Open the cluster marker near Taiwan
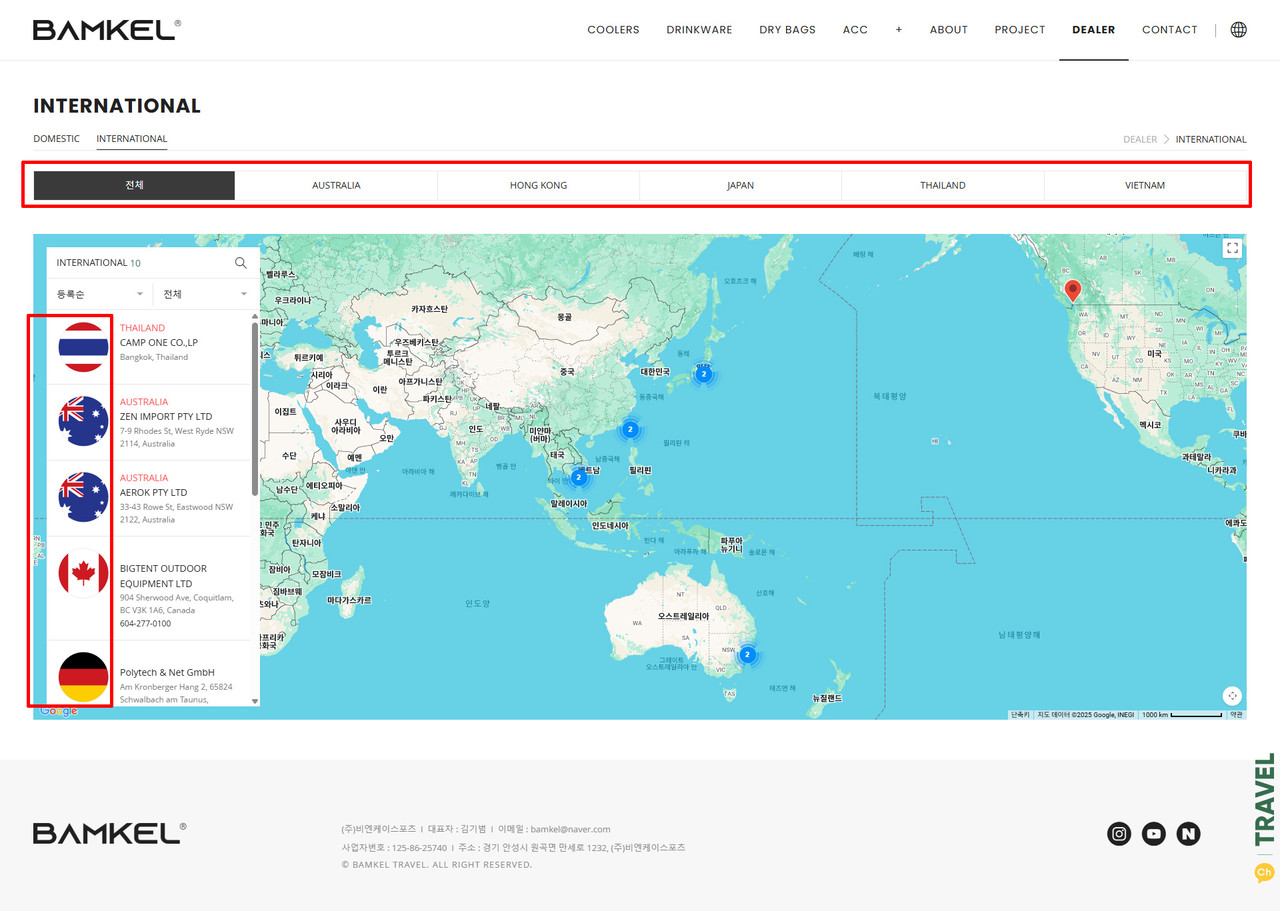The width and height of the screenshot is (1280, 911). [x=630, y=429]
